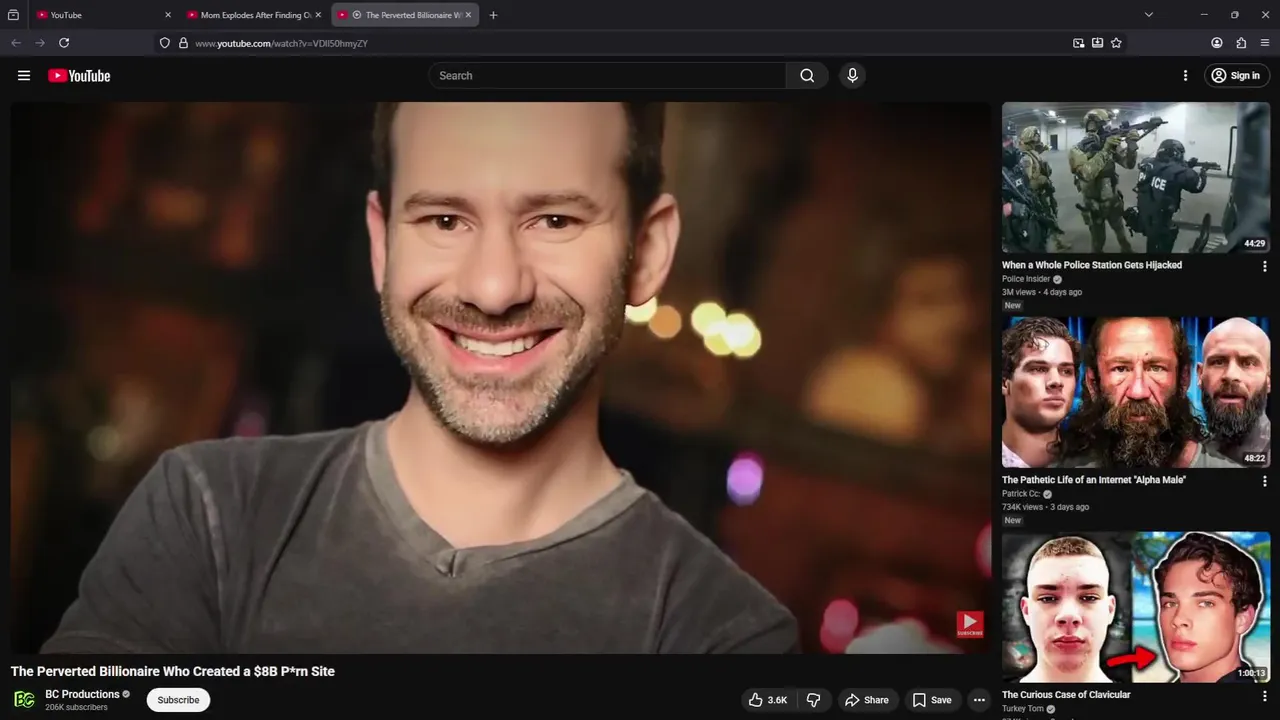
Task: Click inside the YouTube Search field
Action: (608, 76)
